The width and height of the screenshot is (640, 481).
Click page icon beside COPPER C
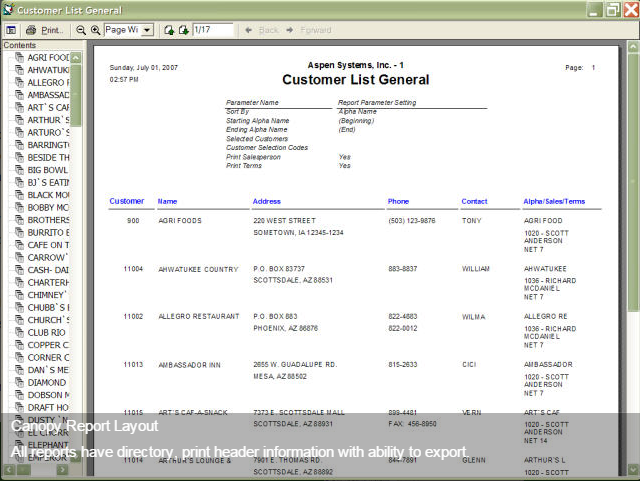coord(19,344)
